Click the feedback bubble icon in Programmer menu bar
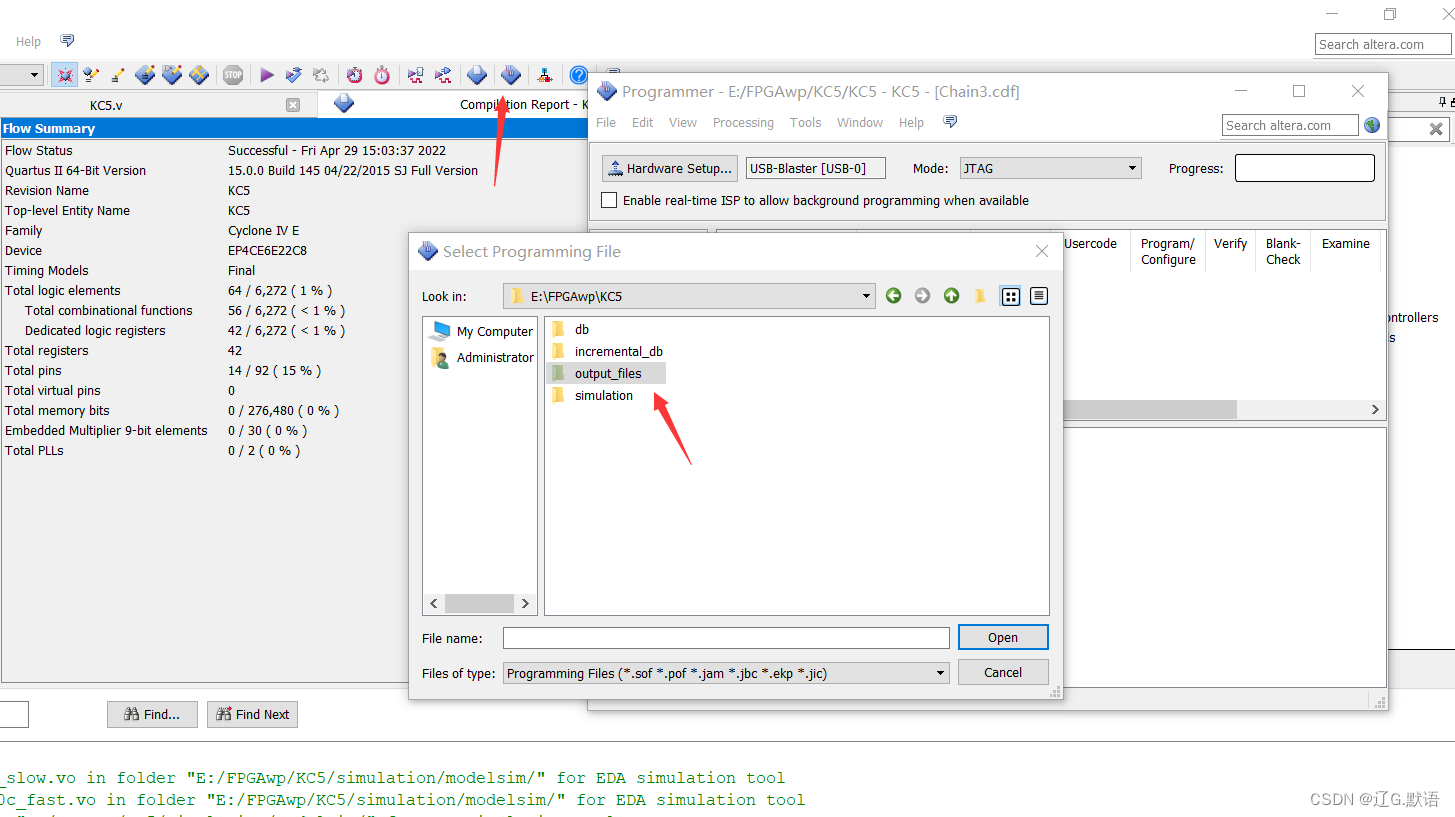The width and height of the screenshot is (1455, 817). pos(950,122)
